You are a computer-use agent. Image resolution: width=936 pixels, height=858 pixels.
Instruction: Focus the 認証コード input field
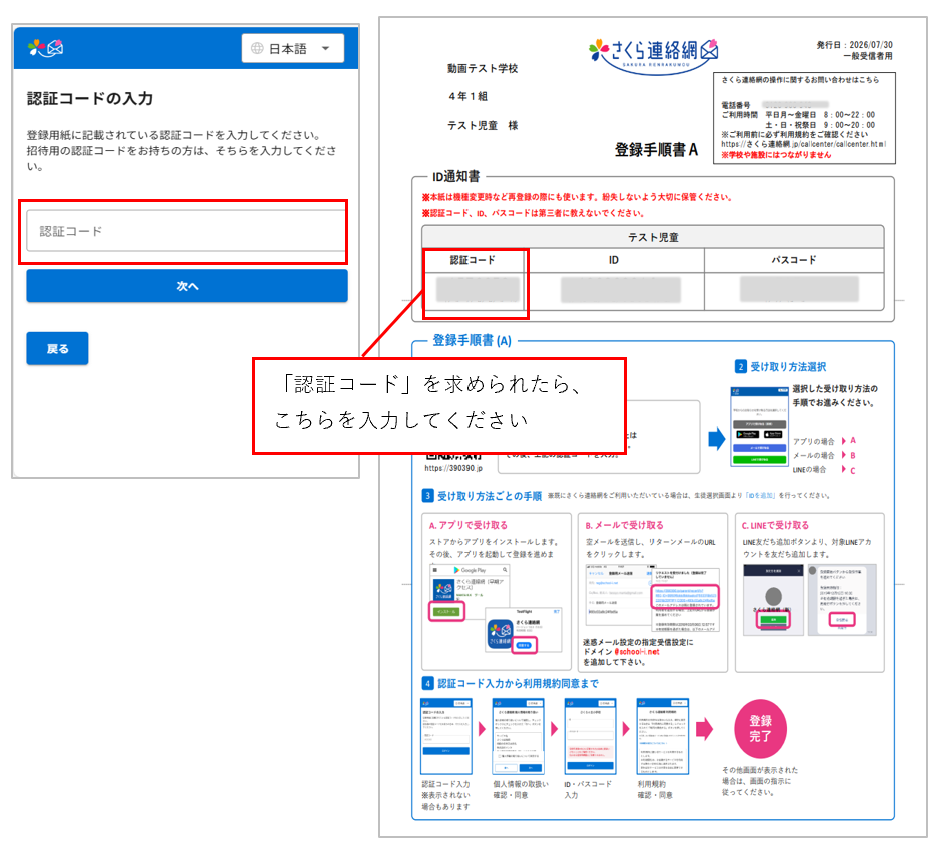point(186,231)
